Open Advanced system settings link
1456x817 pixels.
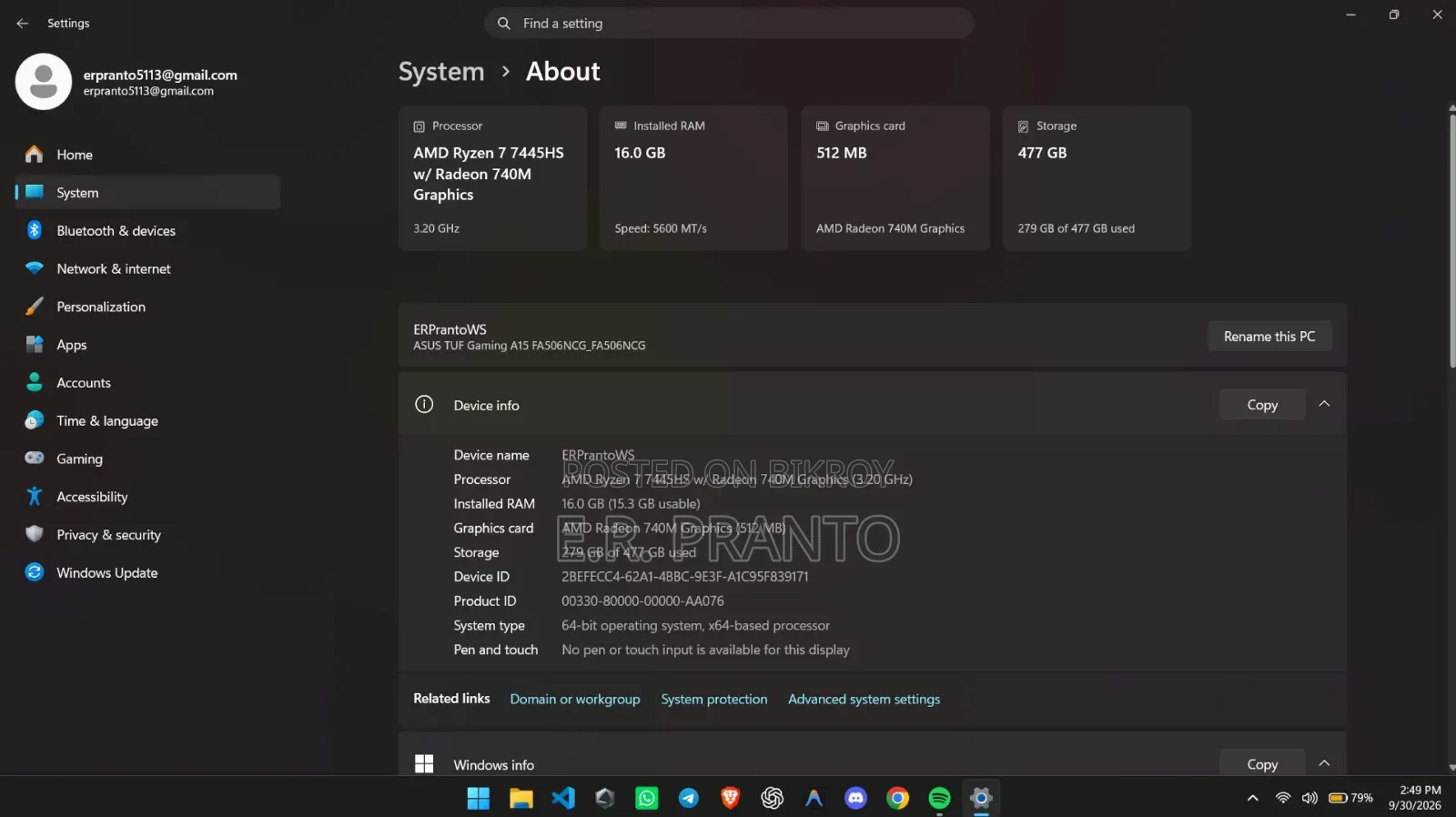click(864, 700)
